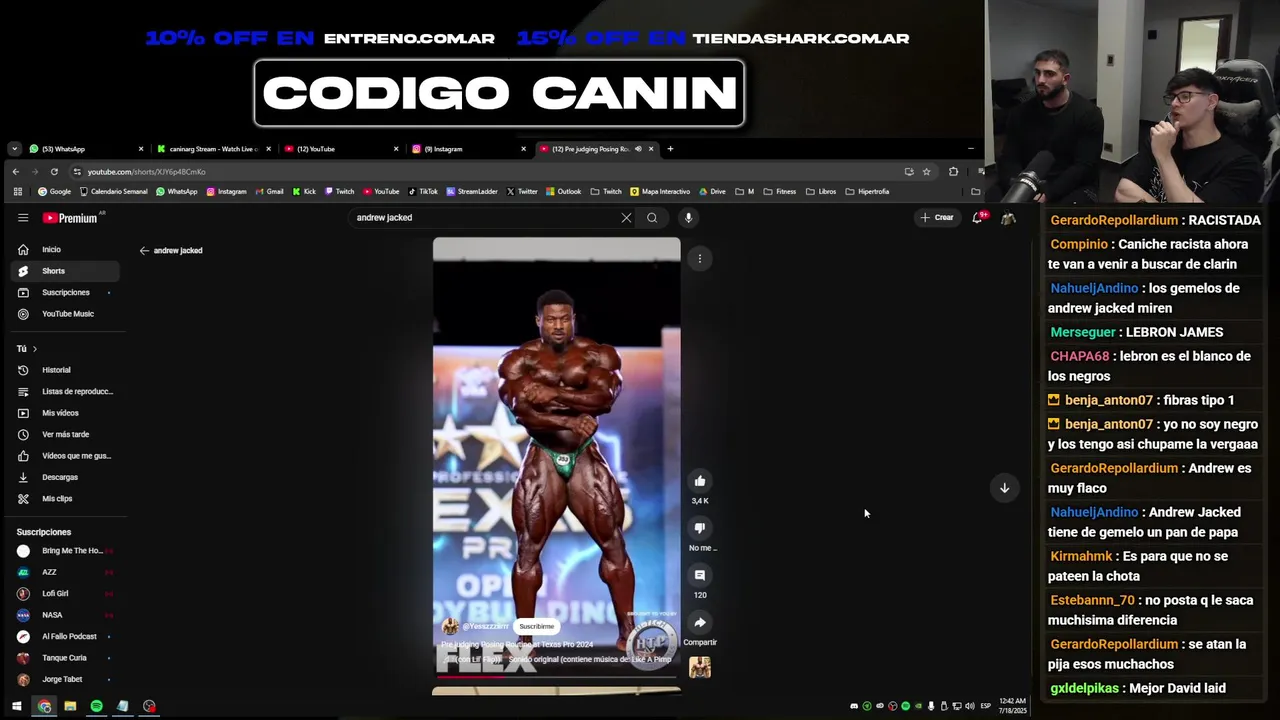The image size is (1280, 720).
Task: Open the Fitness bookmarks folder
Action: click(x=779, y=191)
